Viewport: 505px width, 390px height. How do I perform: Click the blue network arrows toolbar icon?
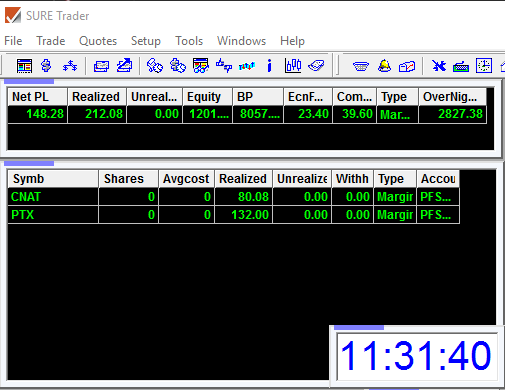tap(70, 66)
